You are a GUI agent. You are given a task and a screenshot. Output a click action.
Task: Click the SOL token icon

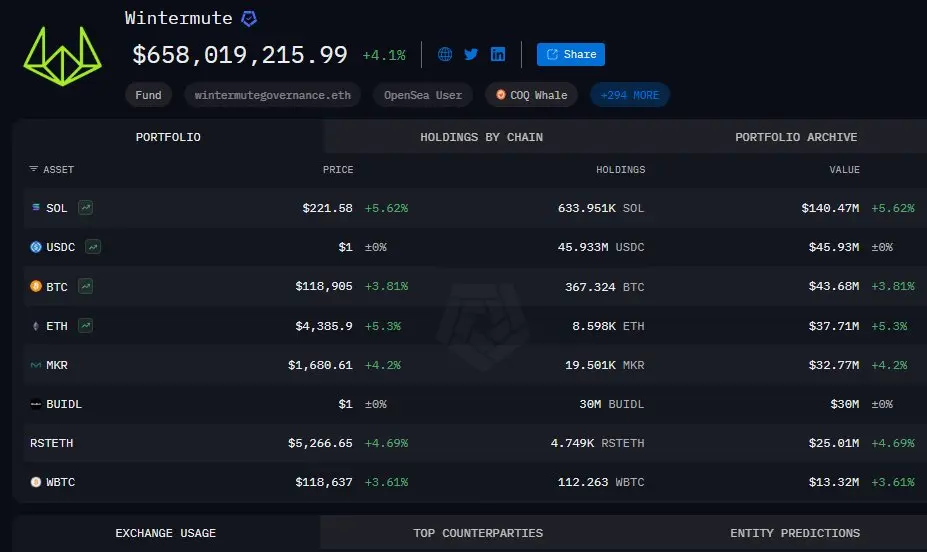coord(35,207)
